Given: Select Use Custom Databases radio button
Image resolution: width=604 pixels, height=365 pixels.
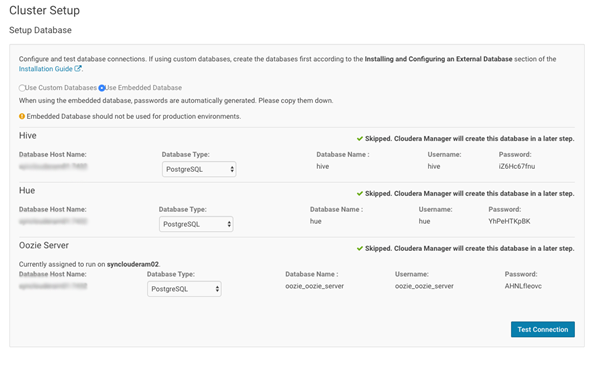Looking at the screenshot, I should [x=22, y=88].
